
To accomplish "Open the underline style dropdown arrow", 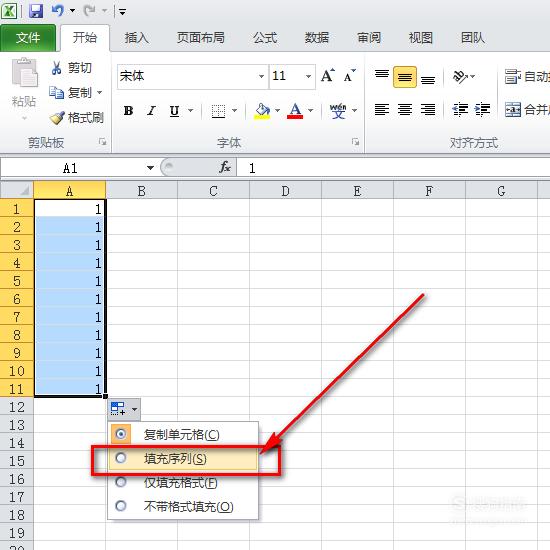I will [x=190, y=111].
